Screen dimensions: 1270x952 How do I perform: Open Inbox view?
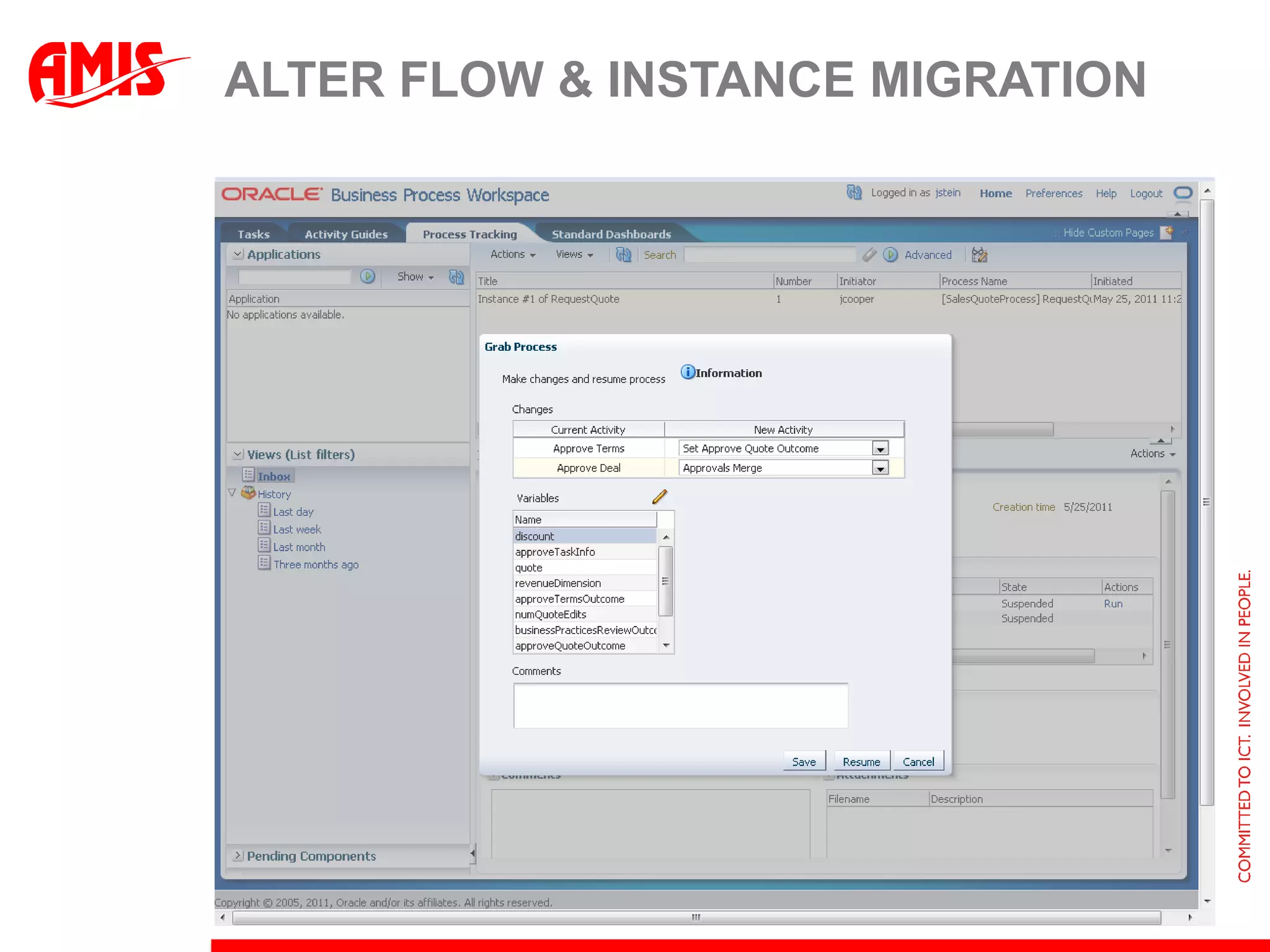coord(274,476)
